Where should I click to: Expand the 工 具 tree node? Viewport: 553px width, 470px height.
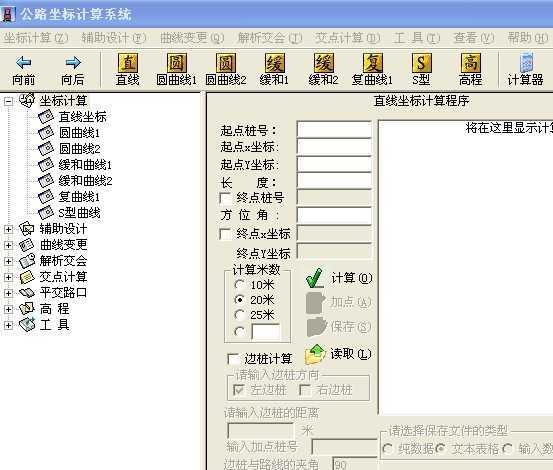coord(8,325)
